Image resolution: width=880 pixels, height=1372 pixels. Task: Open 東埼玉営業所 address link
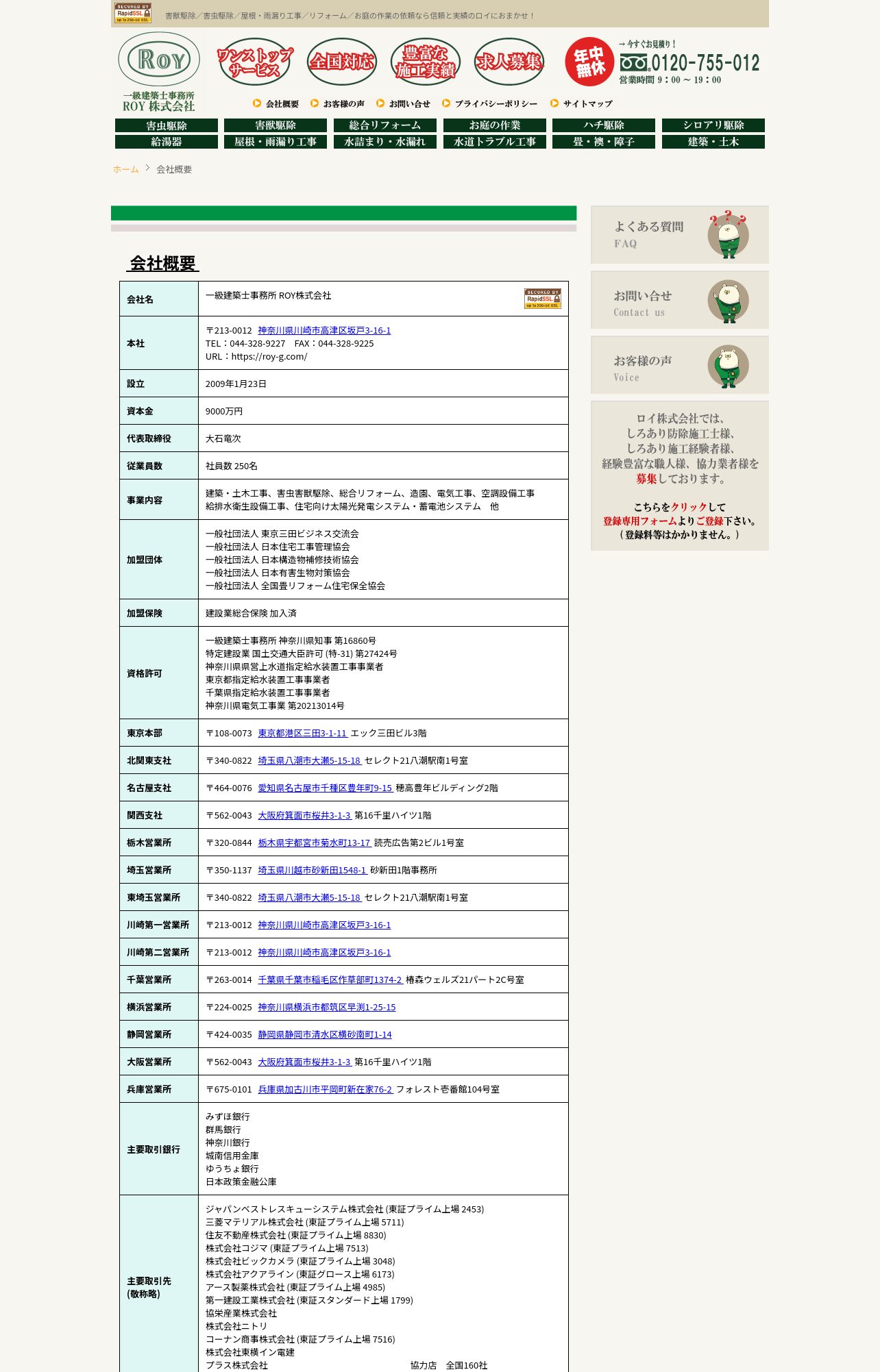click(309, 897)
